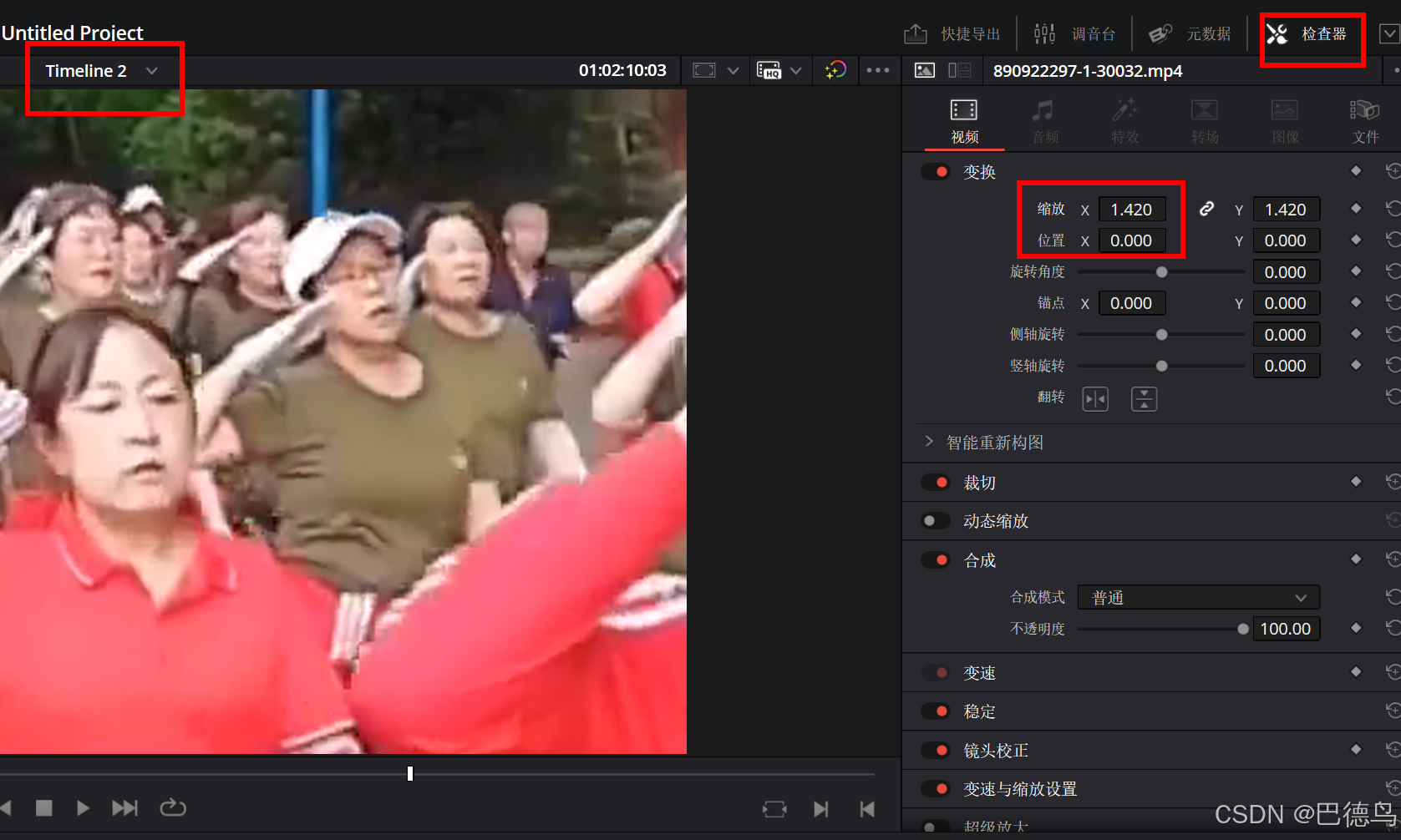Screen dimensions: 1401x840
Task: Switch to the 文件 tab in Inspector
Action: pyautogui.click(x=1364, y=119)
